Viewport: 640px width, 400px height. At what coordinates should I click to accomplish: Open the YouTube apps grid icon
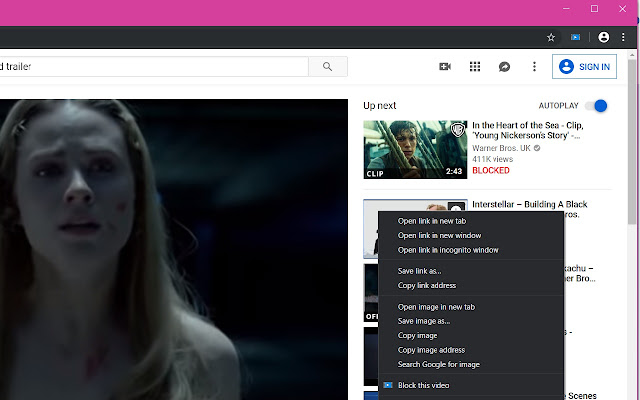(475, 67)
